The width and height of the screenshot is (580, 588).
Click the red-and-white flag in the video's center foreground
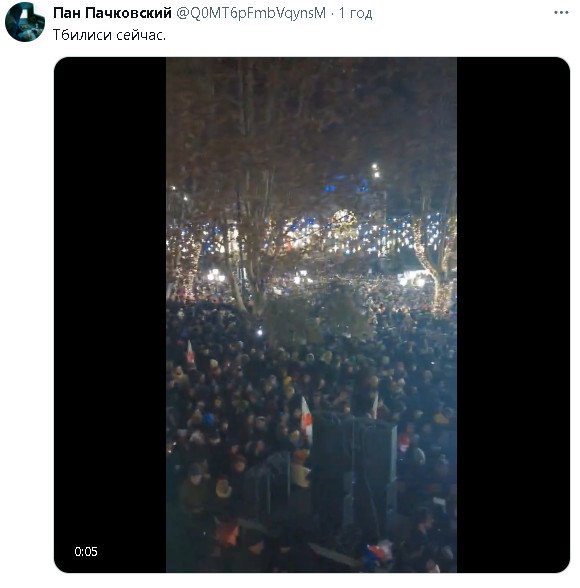click(x=306, y=419)
